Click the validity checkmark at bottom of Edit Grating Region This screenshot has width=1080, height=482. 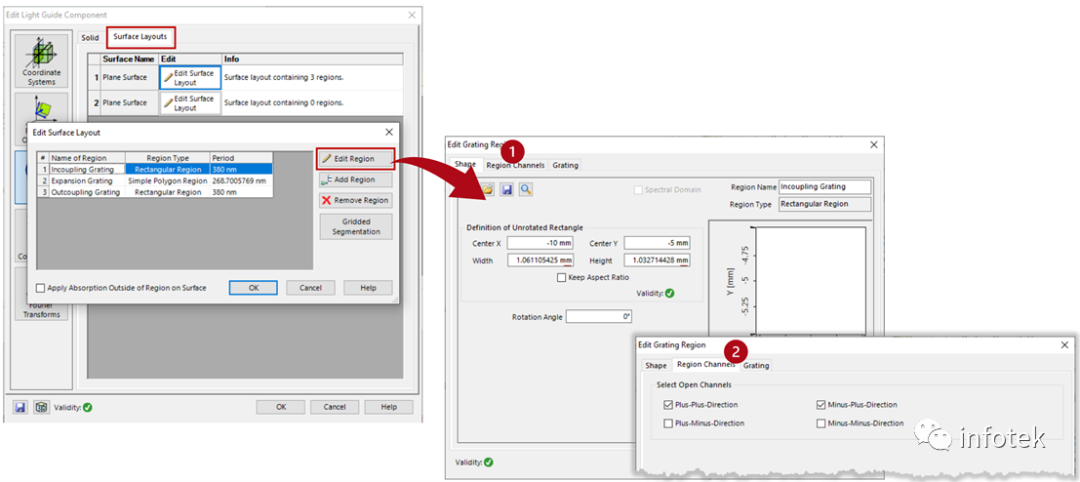coord(488,462)
